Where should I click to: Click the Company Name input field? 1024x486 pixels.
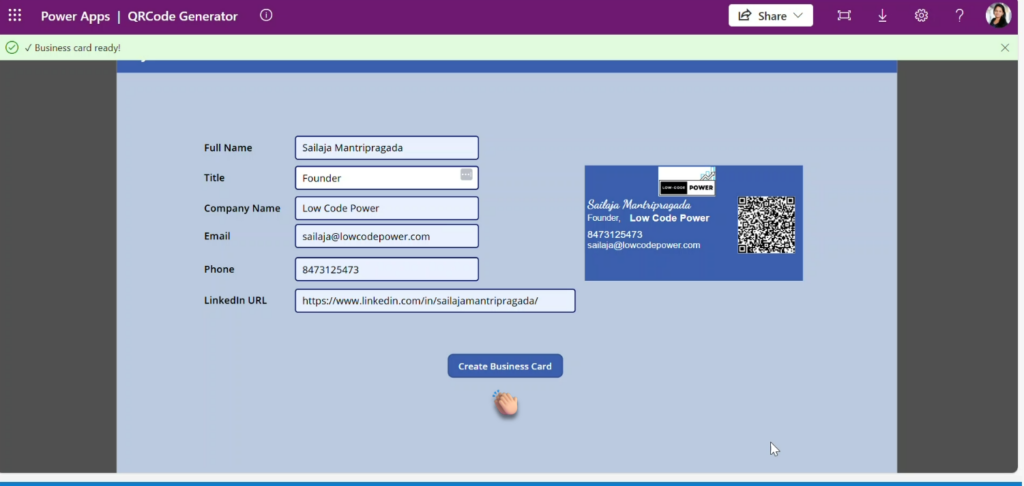(x=387, y=208)
